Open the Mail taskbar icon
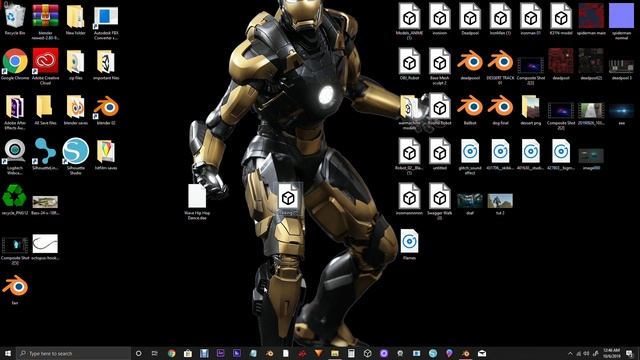The width and height of the screenshot is (640, 360). click(x=482, y=353)
